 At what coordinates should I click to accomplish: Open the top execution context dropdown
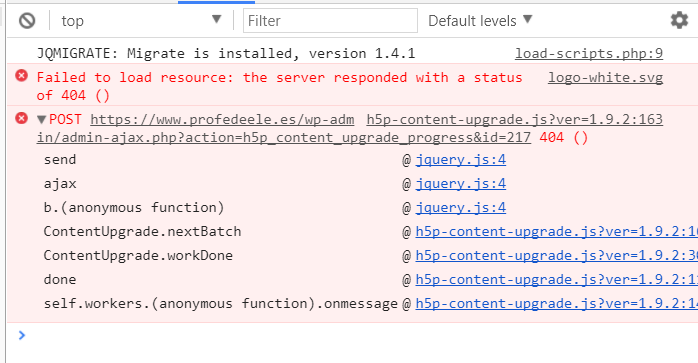(141, 20)
